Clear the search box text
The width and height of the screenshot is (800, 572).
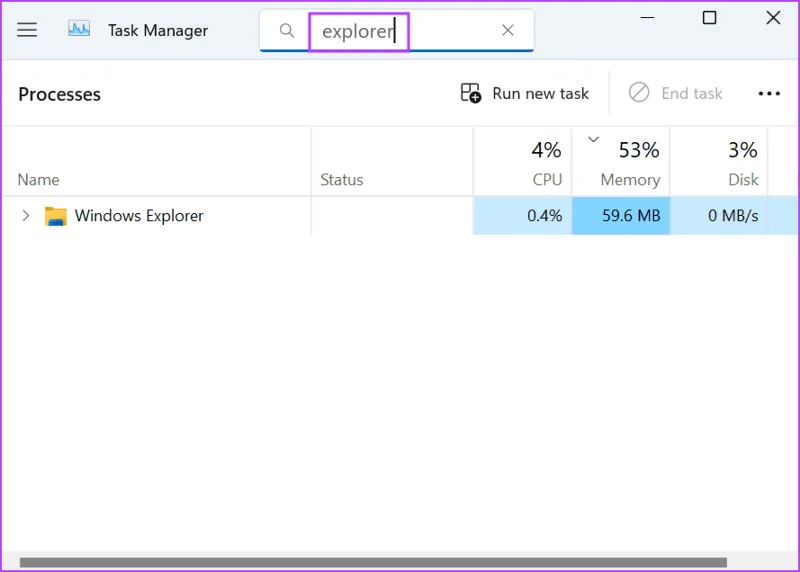click(508, 31)
